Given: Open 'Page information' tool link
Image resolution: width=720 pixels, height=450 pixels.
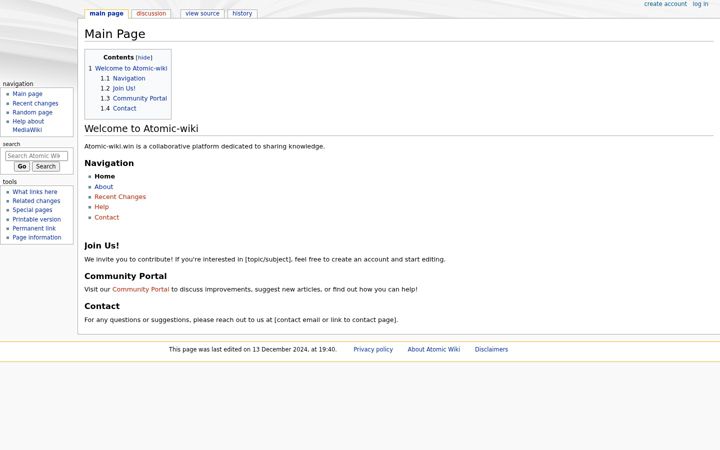Looking at the screenshot, I should coord(37,237).
